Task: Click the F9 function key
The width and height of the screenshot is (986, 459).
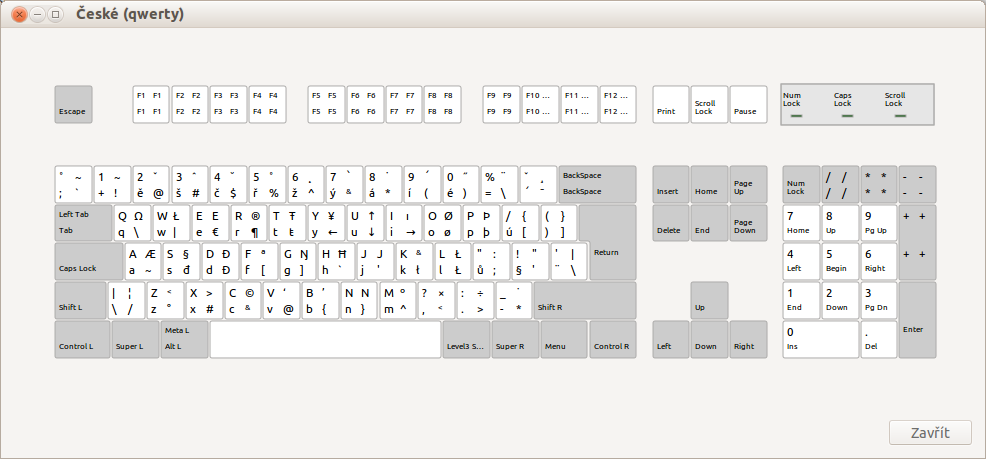Action: click(x=501, y=104)
